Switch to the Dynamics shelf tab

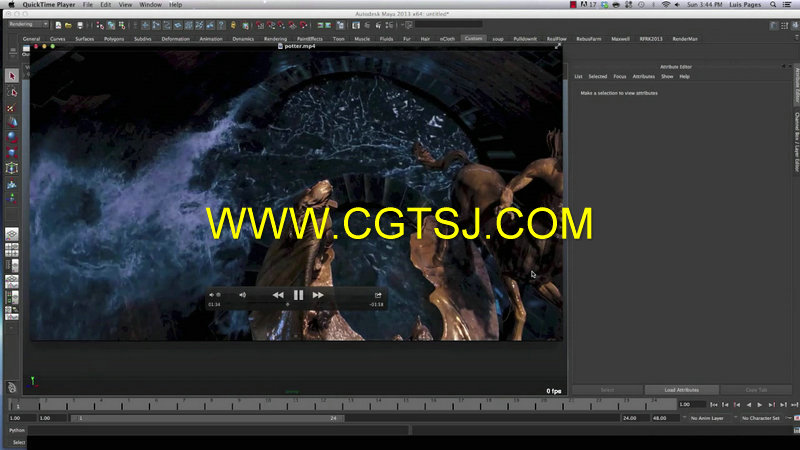[243, 39]
